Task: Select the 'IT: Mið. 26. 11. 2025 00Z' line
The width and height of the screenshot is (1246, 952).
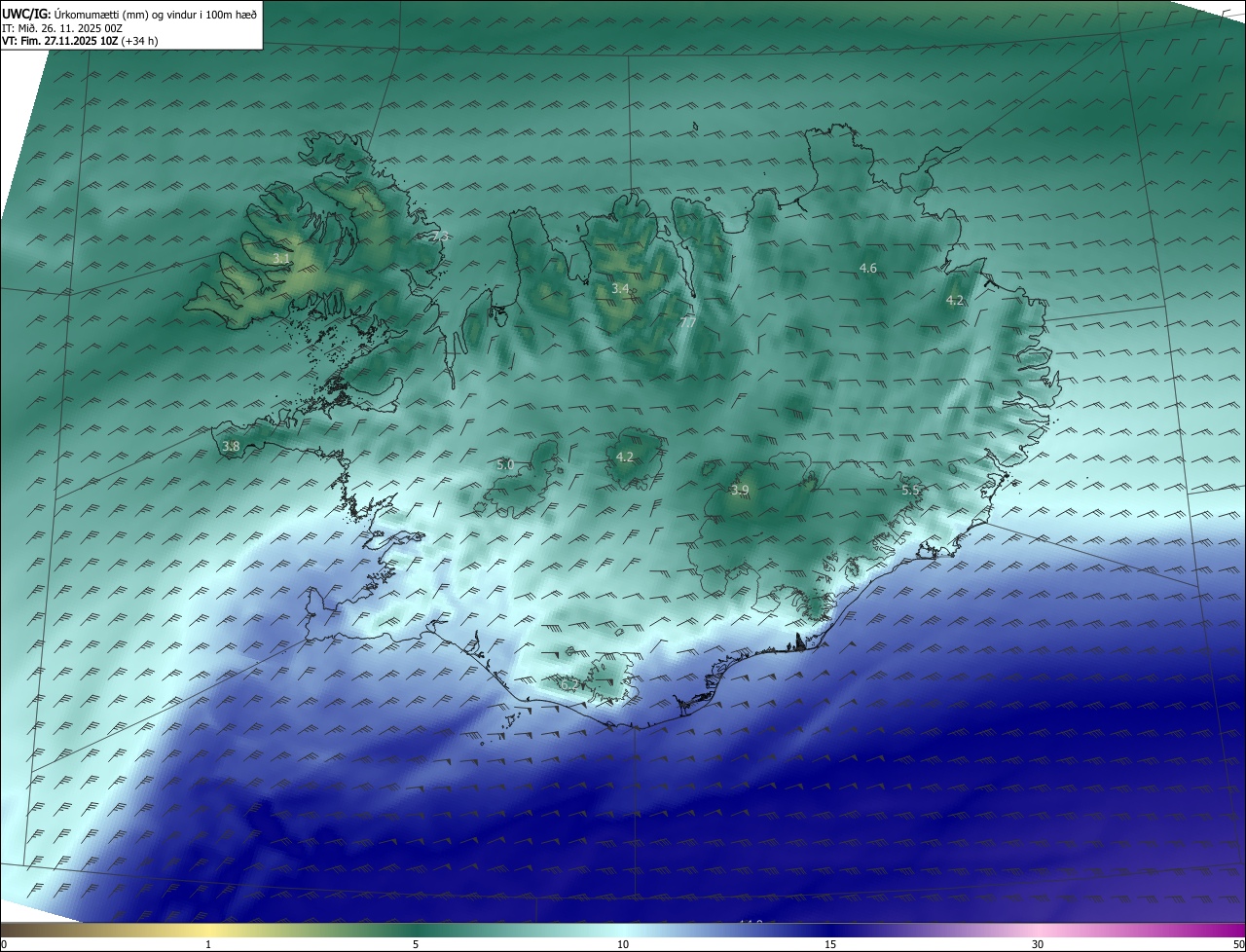Action: click(62, 28)
